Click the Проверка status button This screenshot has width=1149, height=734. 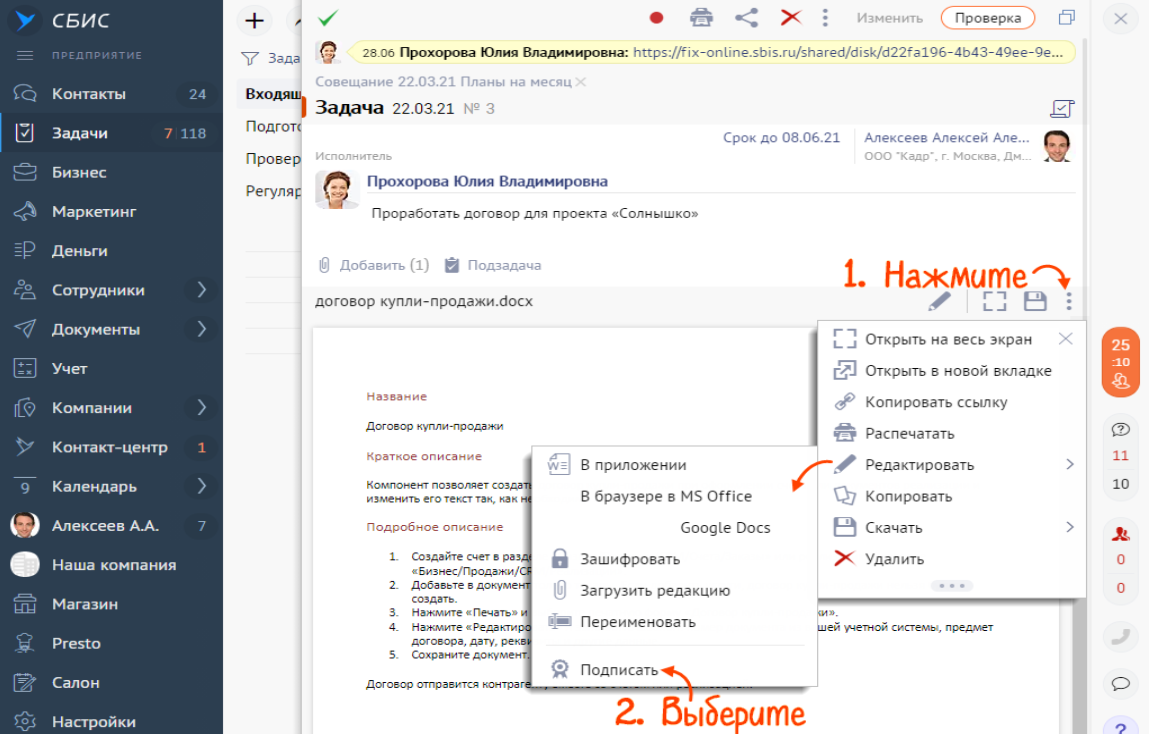click(x=988, y=18)
